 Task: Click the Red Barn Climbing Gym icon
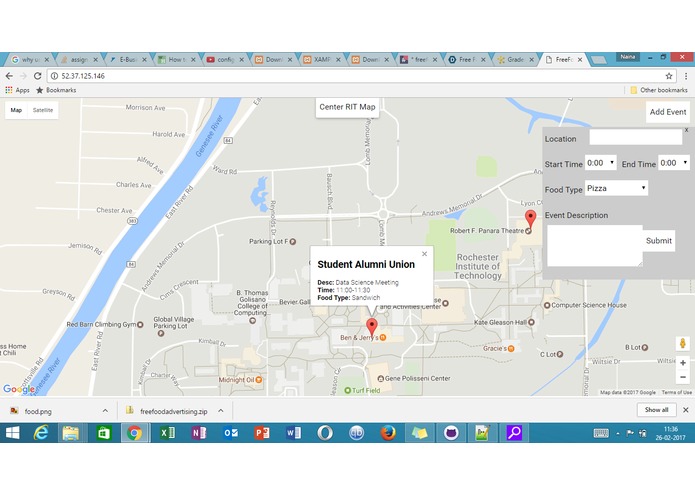click(140, 324)
